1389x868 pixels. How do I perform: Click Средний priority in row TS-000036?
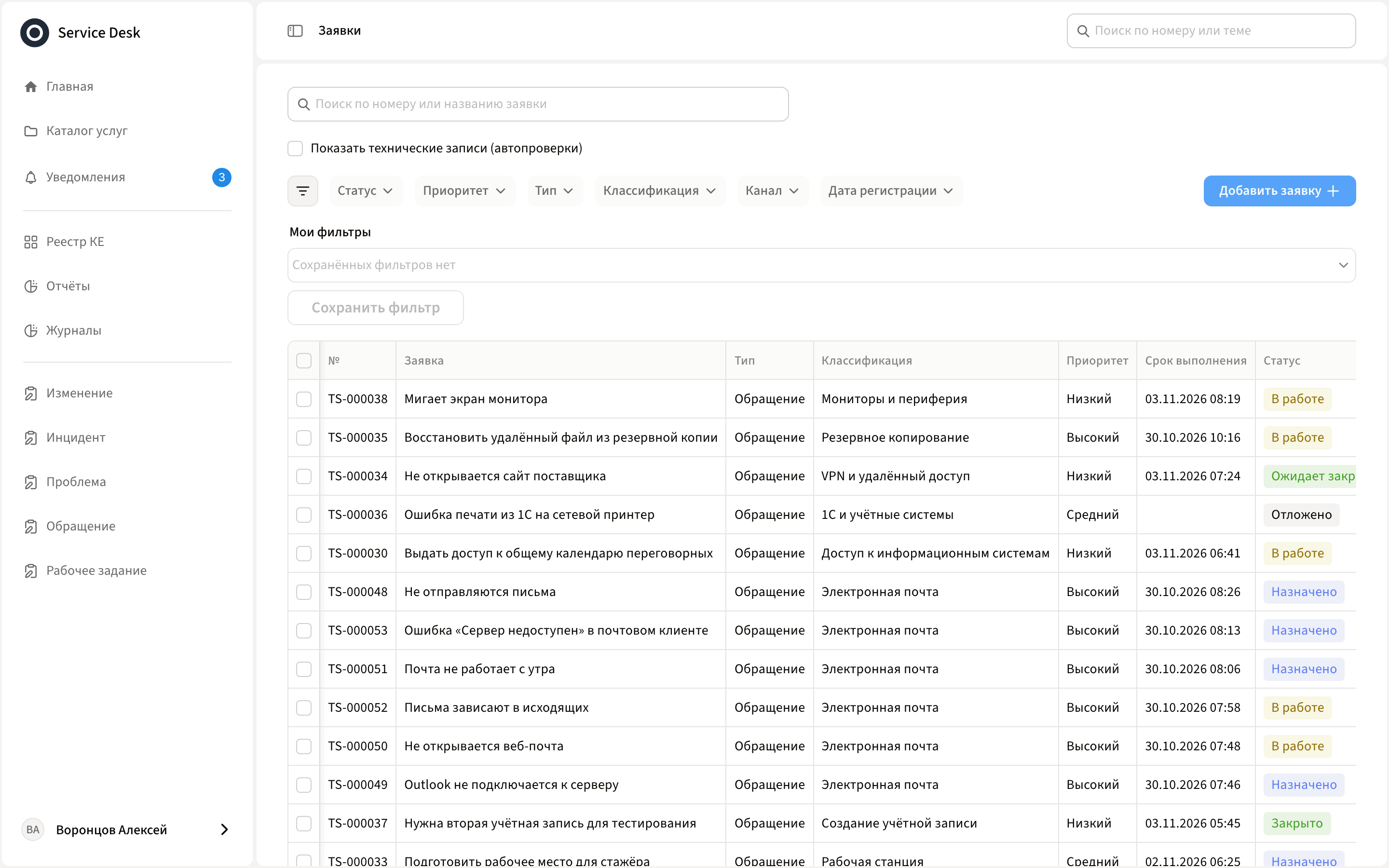[1092, 515]
